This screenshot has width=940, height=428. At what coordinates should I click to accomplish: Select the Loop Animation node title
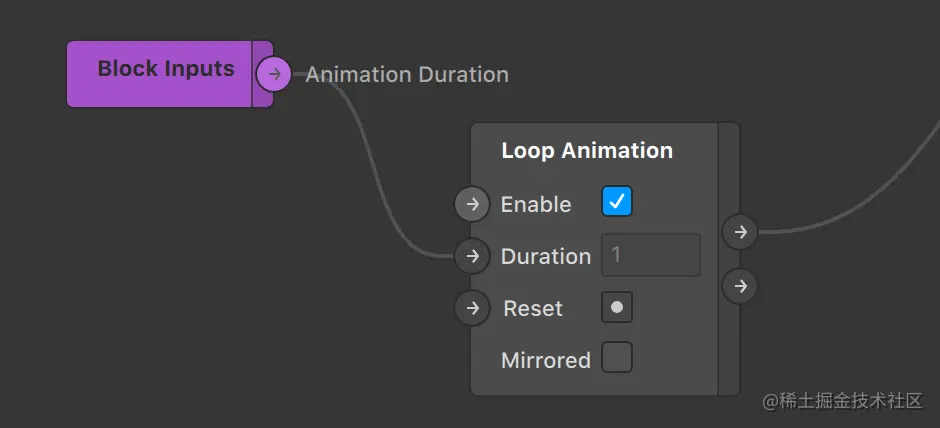(587, 151)
